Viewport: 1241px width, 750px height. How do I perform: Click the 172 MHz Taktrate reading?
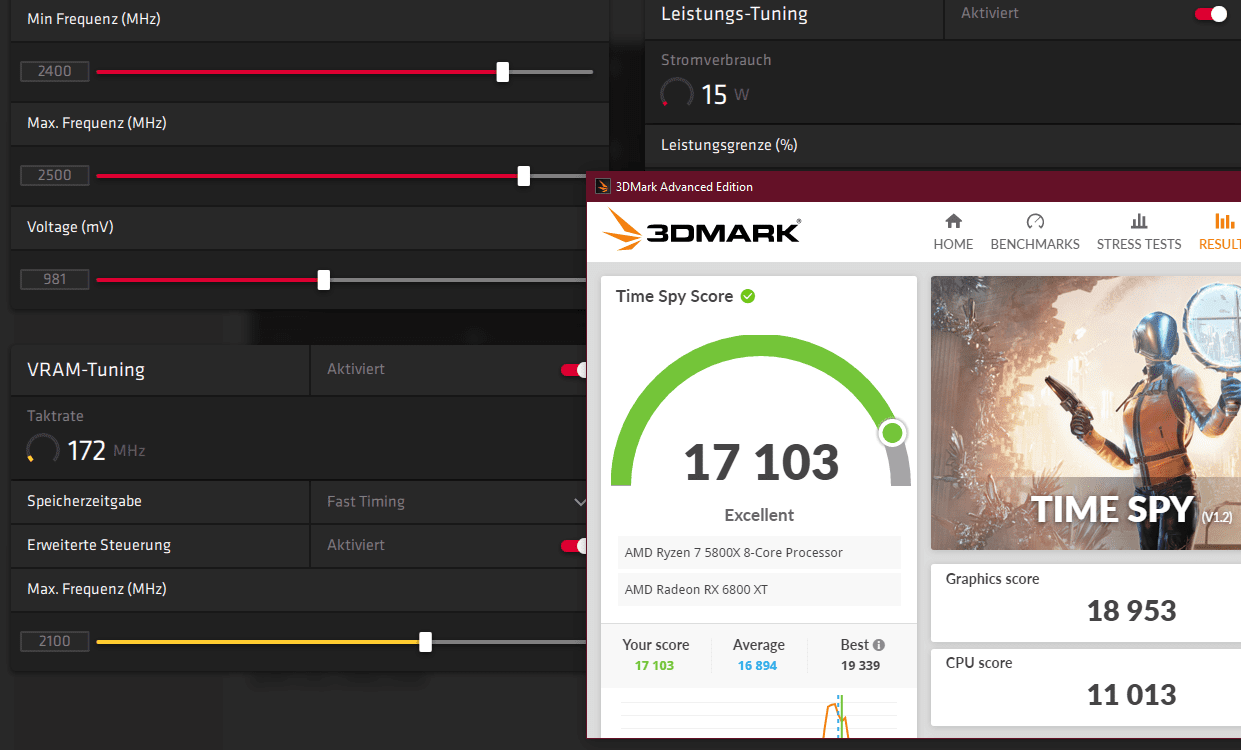[106, 451]
